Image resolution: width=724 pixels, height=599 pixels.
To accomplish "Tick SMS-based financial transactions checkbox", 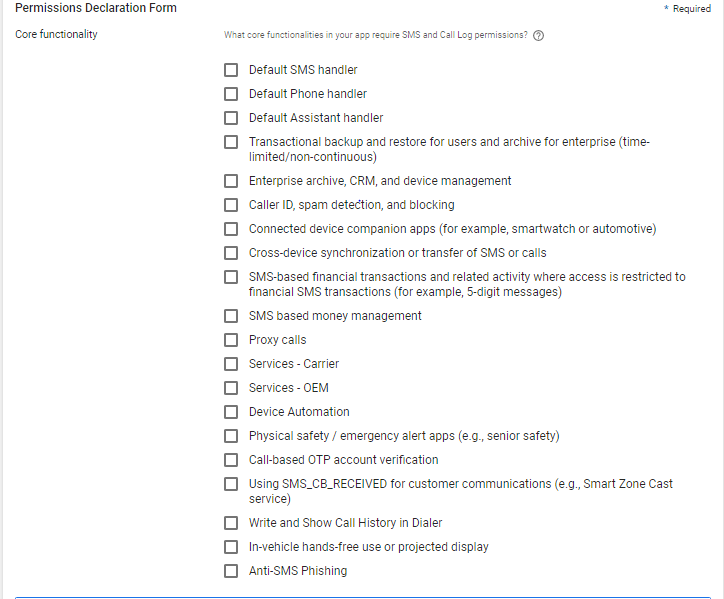I will 231,277.
